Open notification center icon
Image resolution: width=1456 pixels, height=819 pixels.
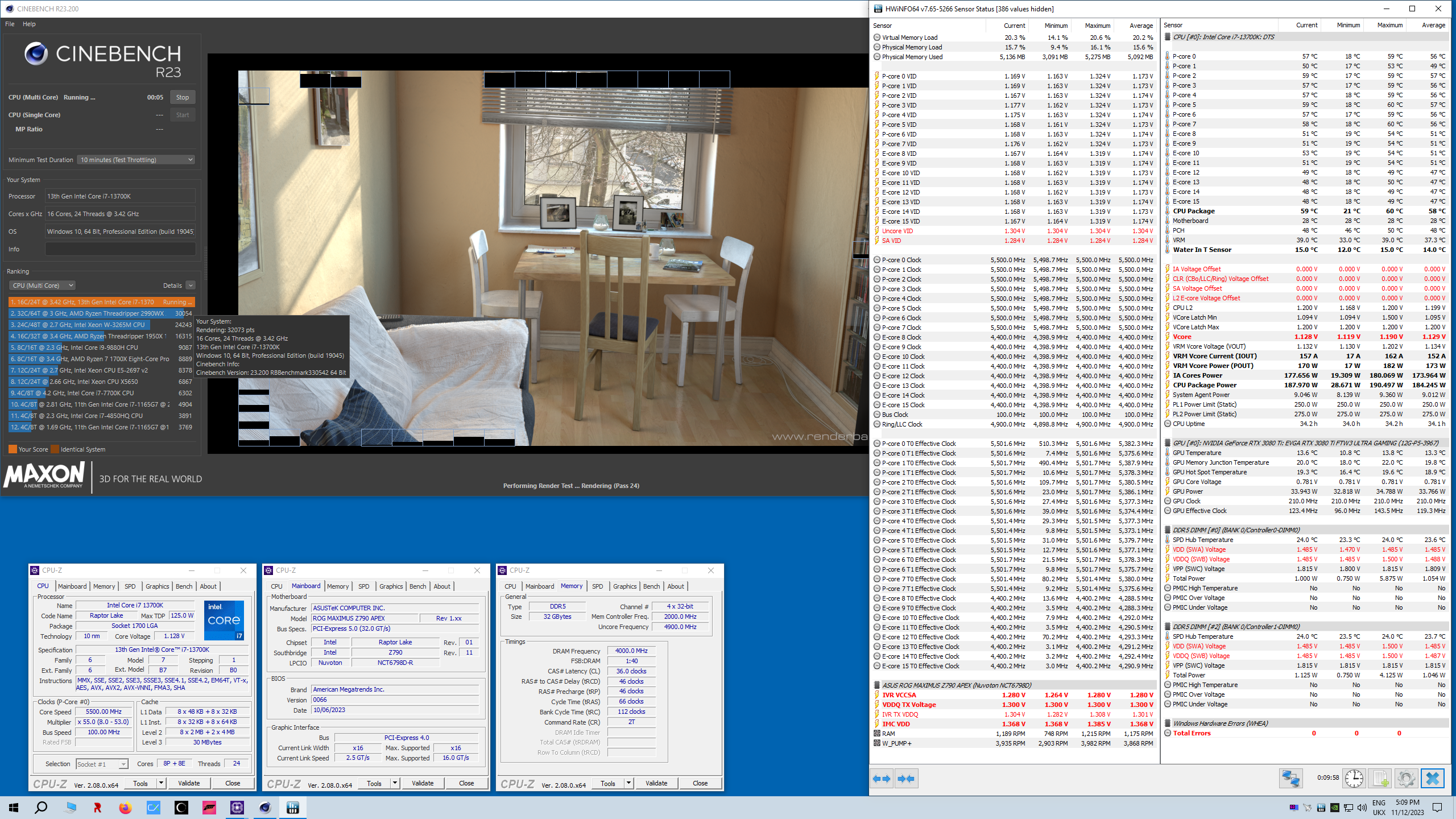pyautogui.click(x=1437, y=808)
